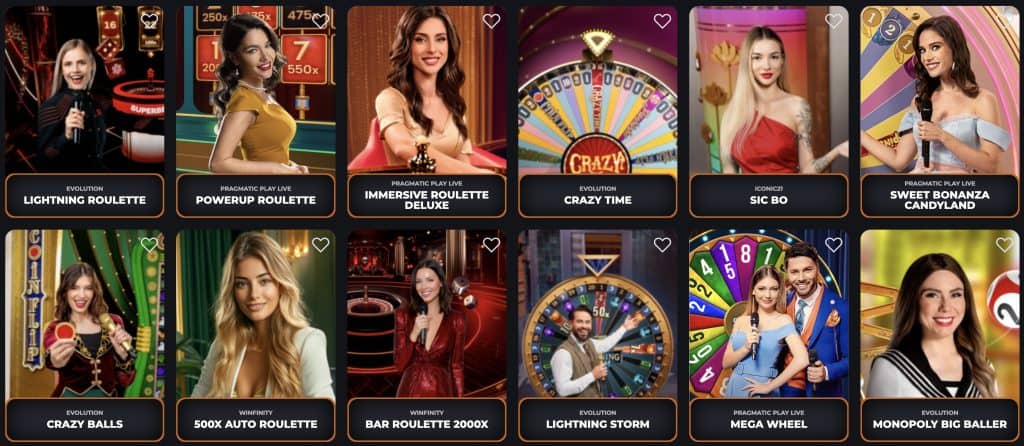
Task: Toggle heart on PowerUp Roulette card
Action: click(x=321, y=21)
